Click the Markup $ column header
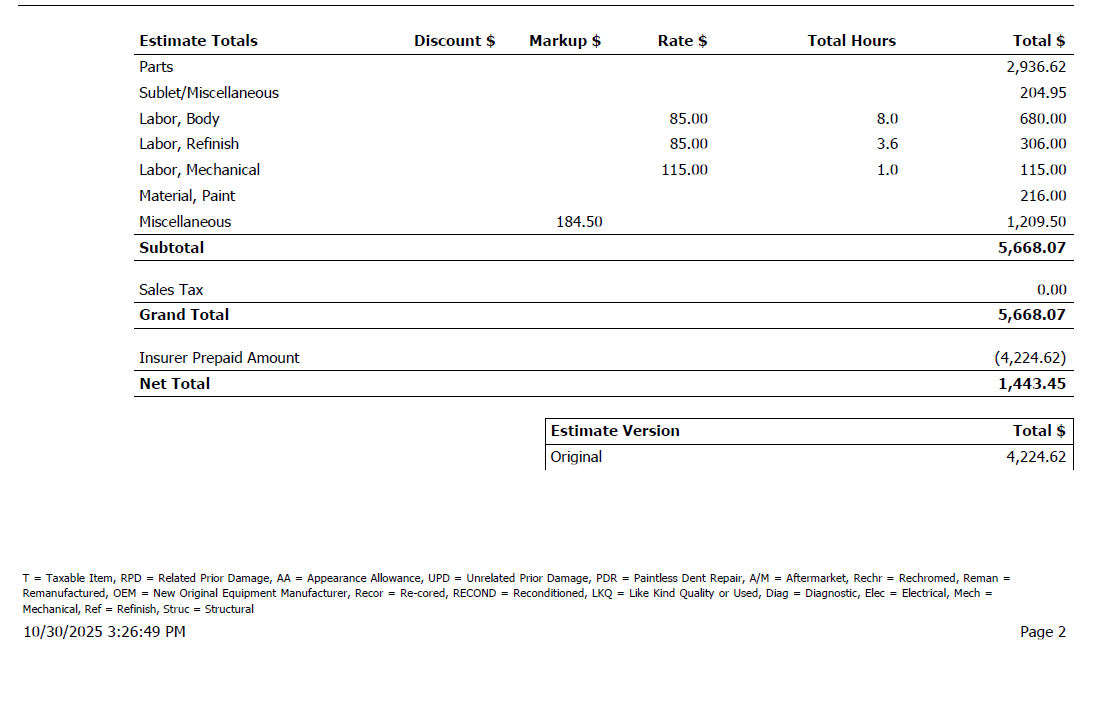Viewport: 1106px width, 705px height. click(x=565, y=41)
